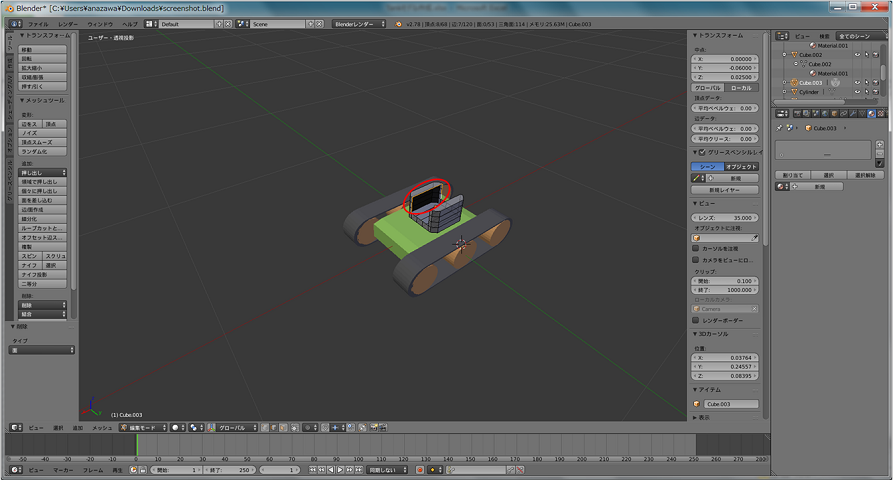Toggle visibility eye for Cube.002
Viewport: 893px width, 480px height.
pos(857,54)
